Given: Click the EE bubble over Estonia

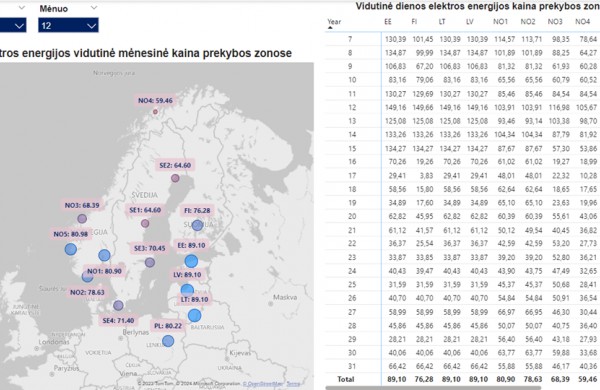Looking at the screenshot, I should point(191,261).
